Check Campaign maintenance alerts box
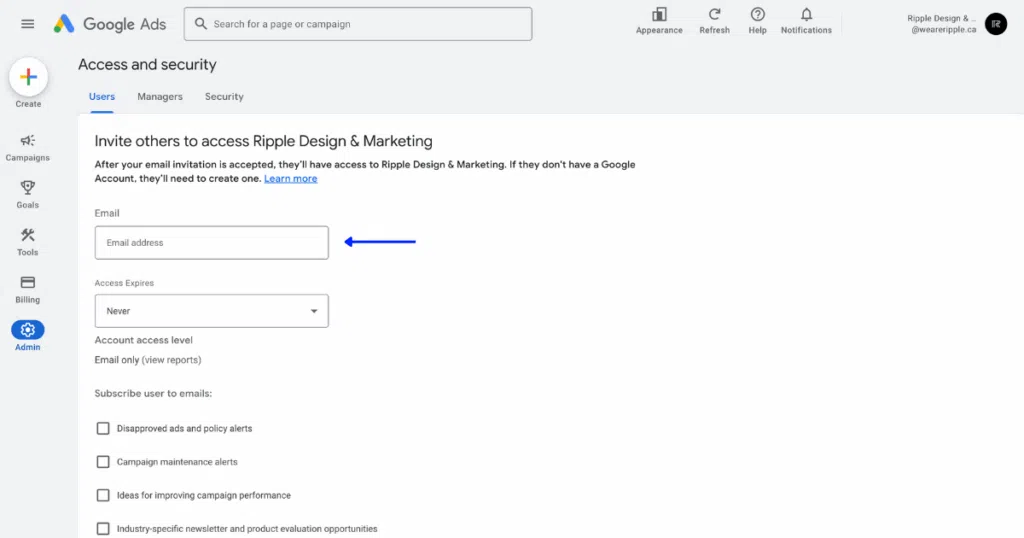This screenshot has width=1024, height=538. pos(103,462)
